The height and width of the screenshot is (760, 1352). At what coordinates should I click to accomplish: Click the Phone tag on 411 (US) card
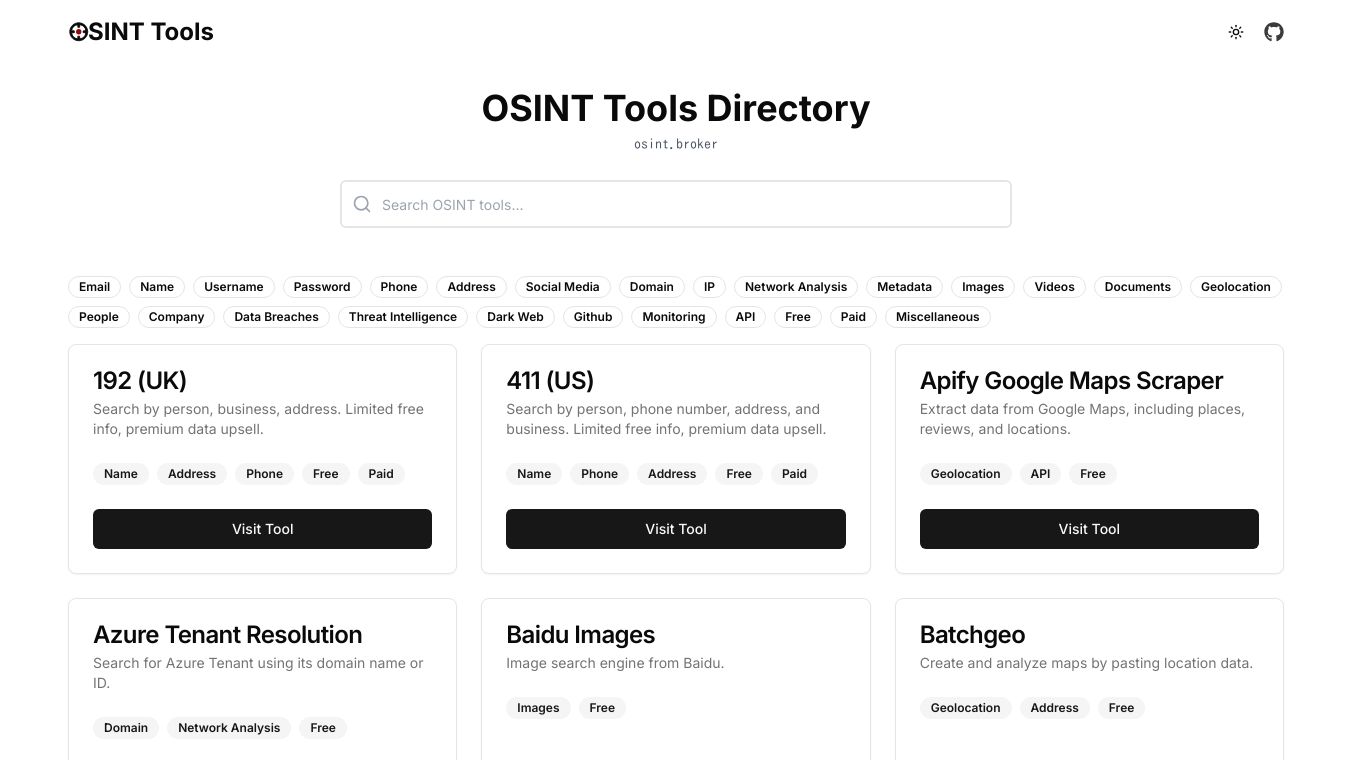[x=600, y=474]
